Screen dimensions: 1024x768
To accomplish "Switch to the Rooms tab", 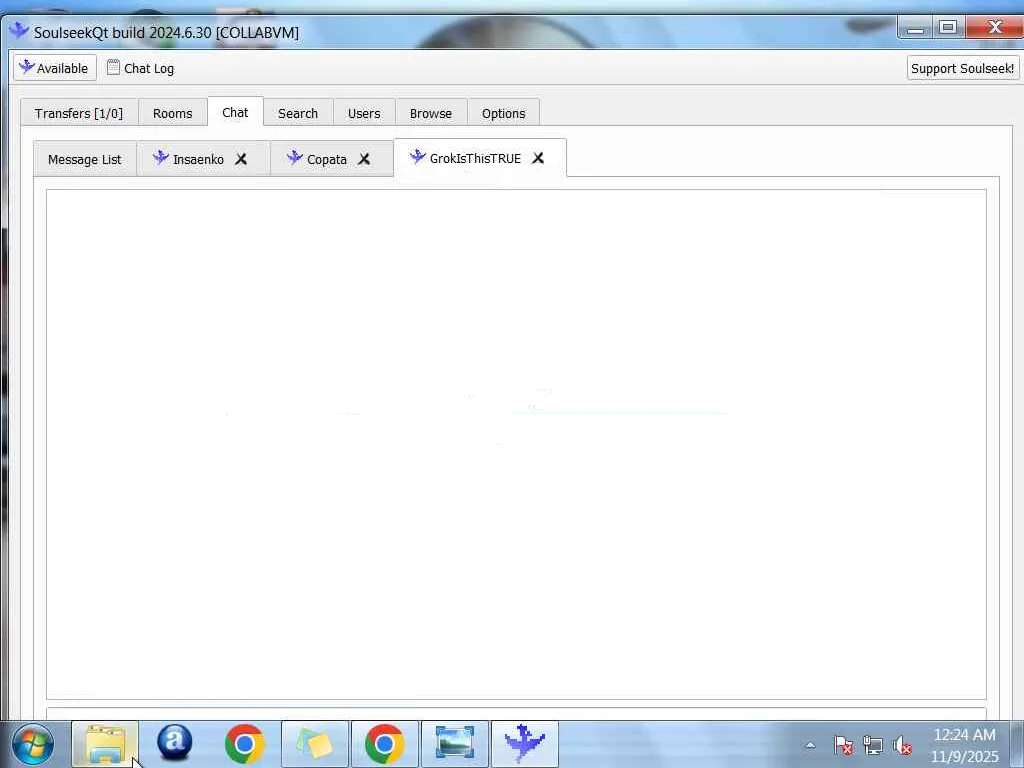I will tap(172, 113).
